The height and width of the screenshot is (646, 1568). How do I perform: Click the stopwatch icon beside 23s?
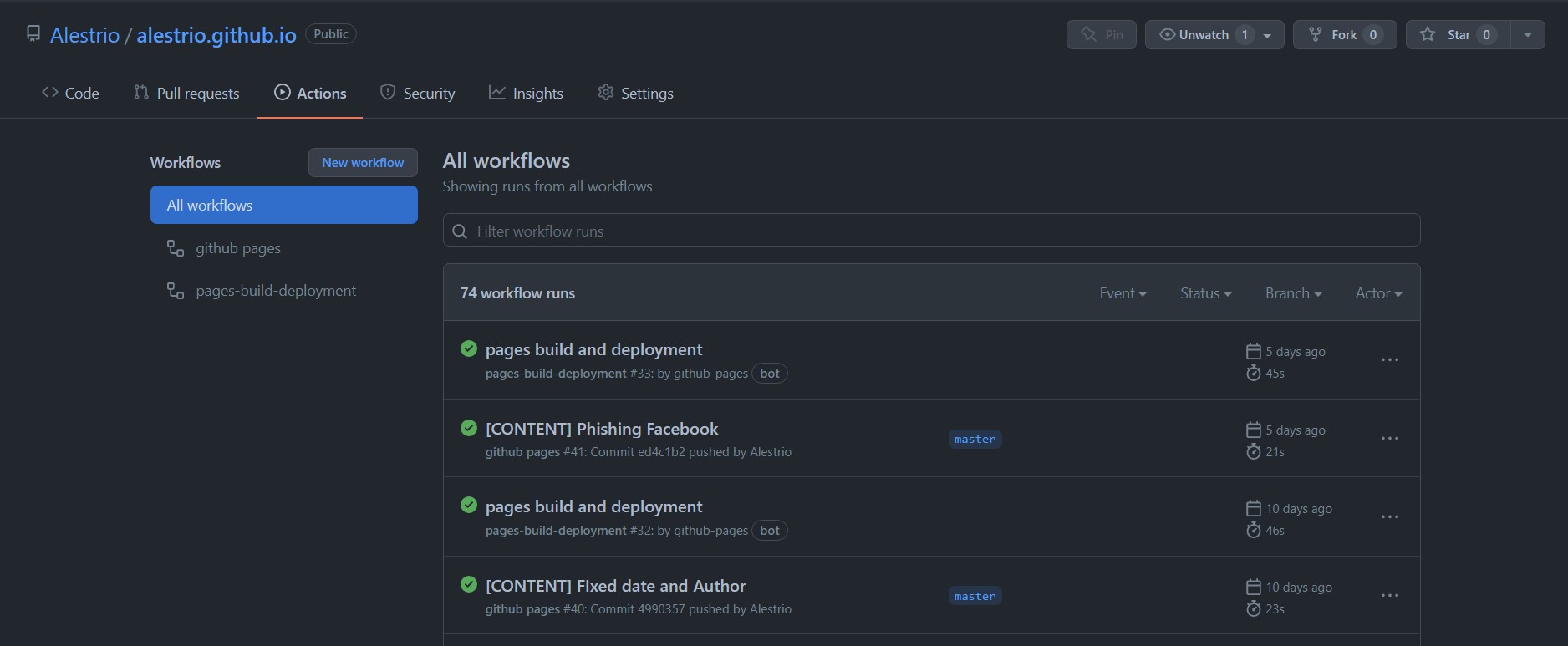click(x=1253, y=608)
